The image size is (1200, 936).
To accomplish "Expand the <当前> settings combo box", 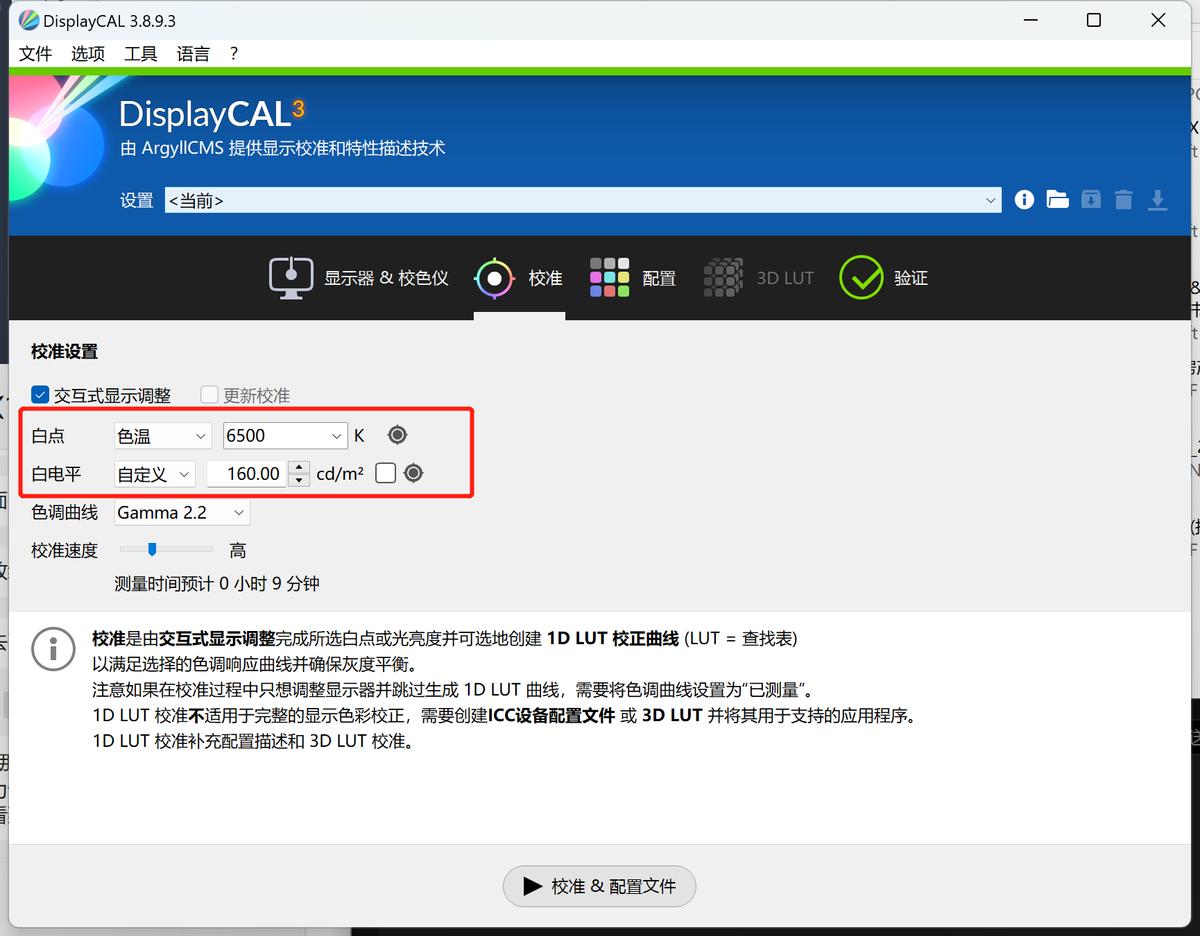I will click(x=990, y=199).
